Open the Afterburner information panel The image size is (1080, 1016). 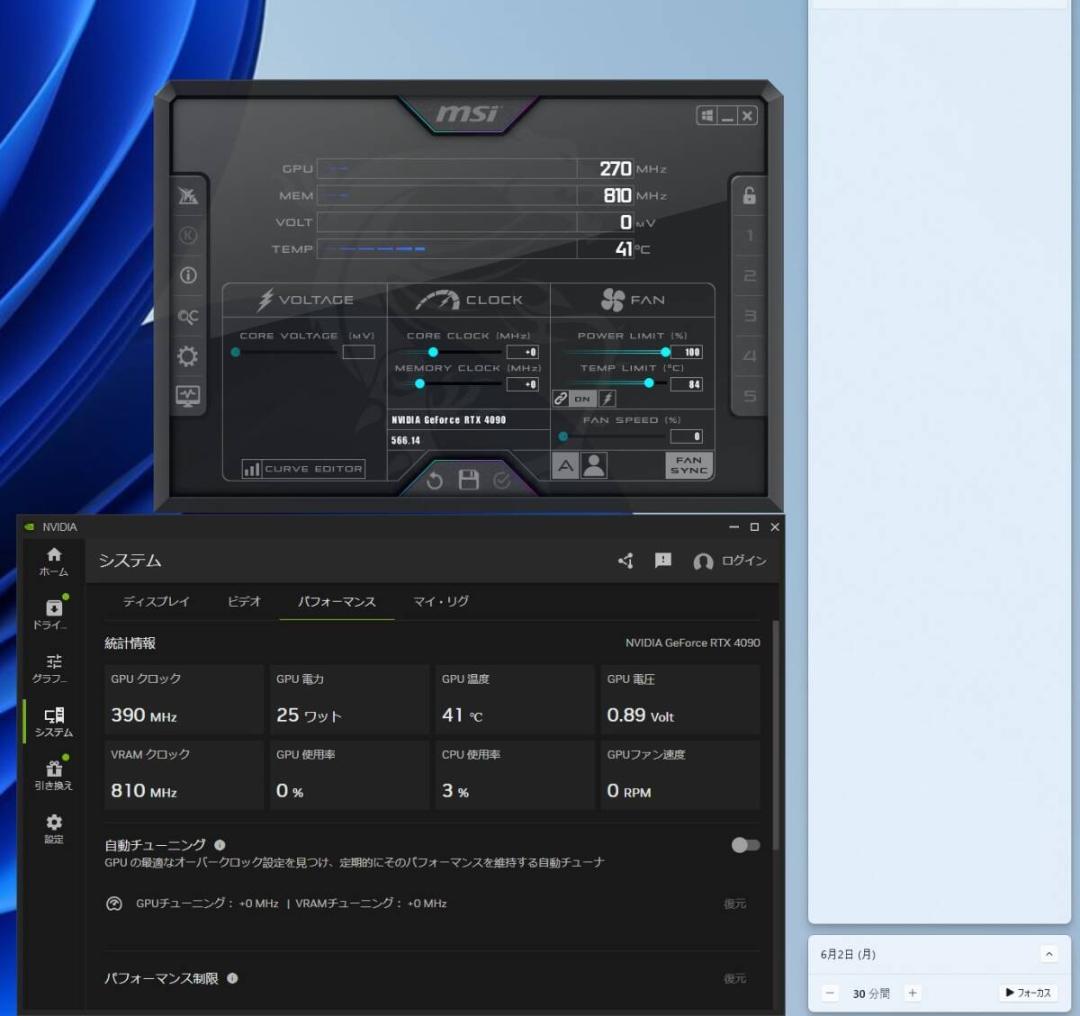[187, 275]
